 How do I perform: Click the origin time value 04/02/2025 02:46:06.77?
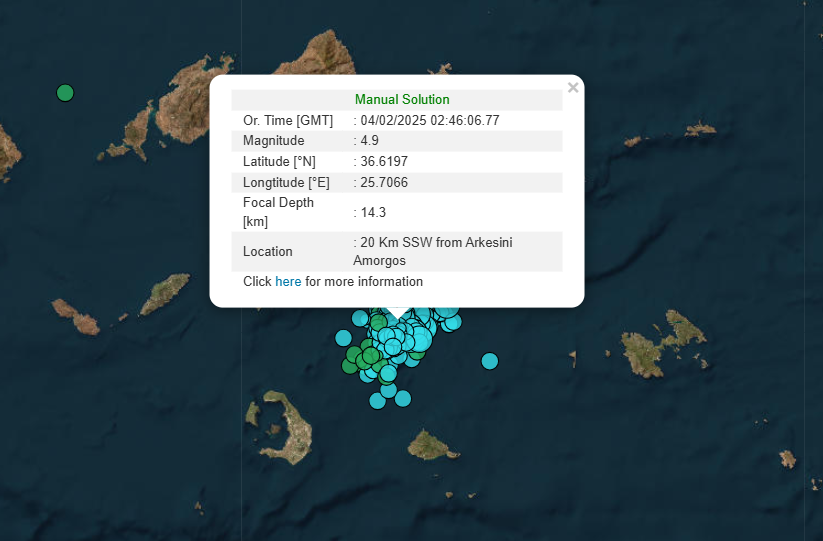(x=430, y=120)
